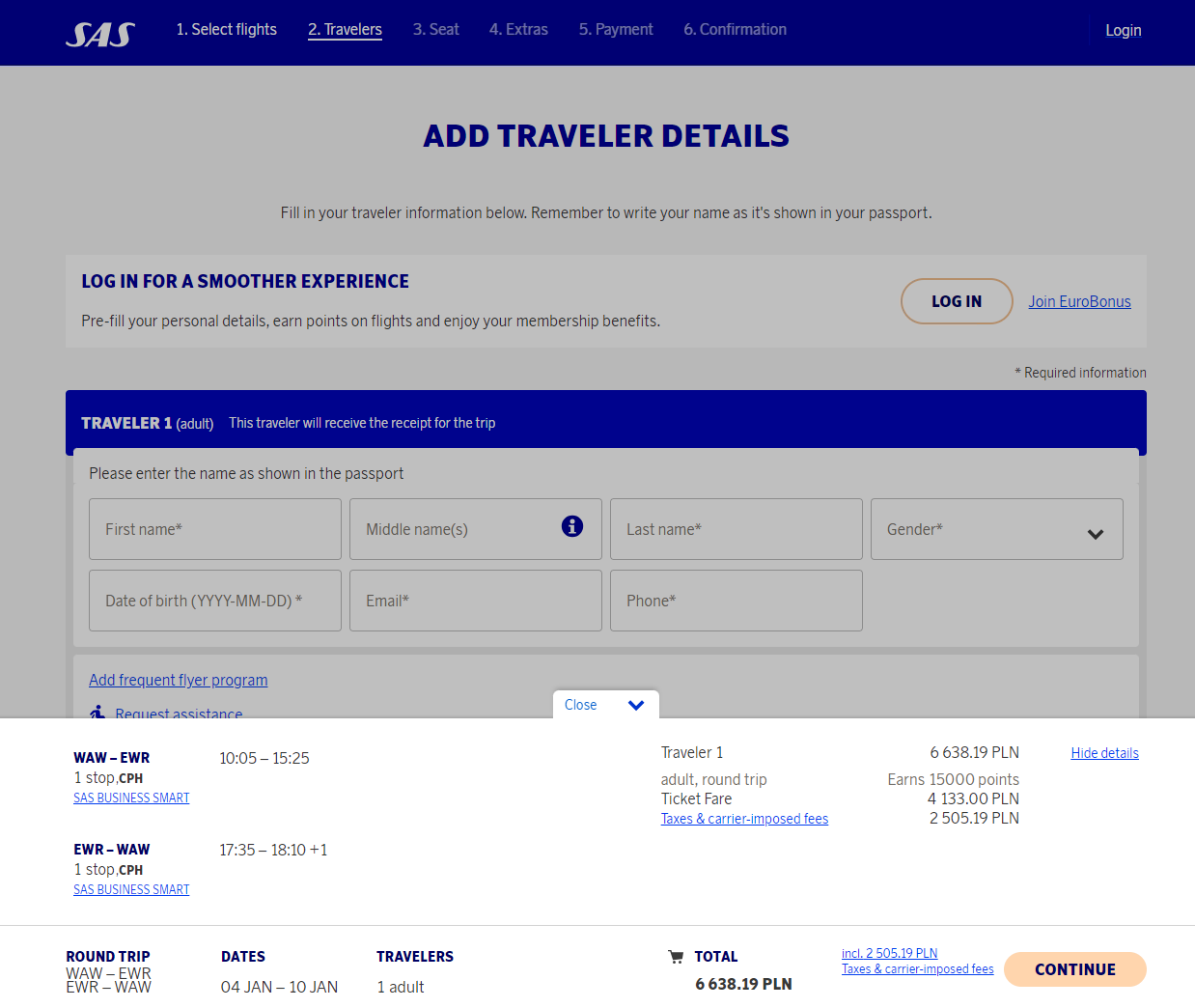Click the Request assistance link

(x=179, y=713)
